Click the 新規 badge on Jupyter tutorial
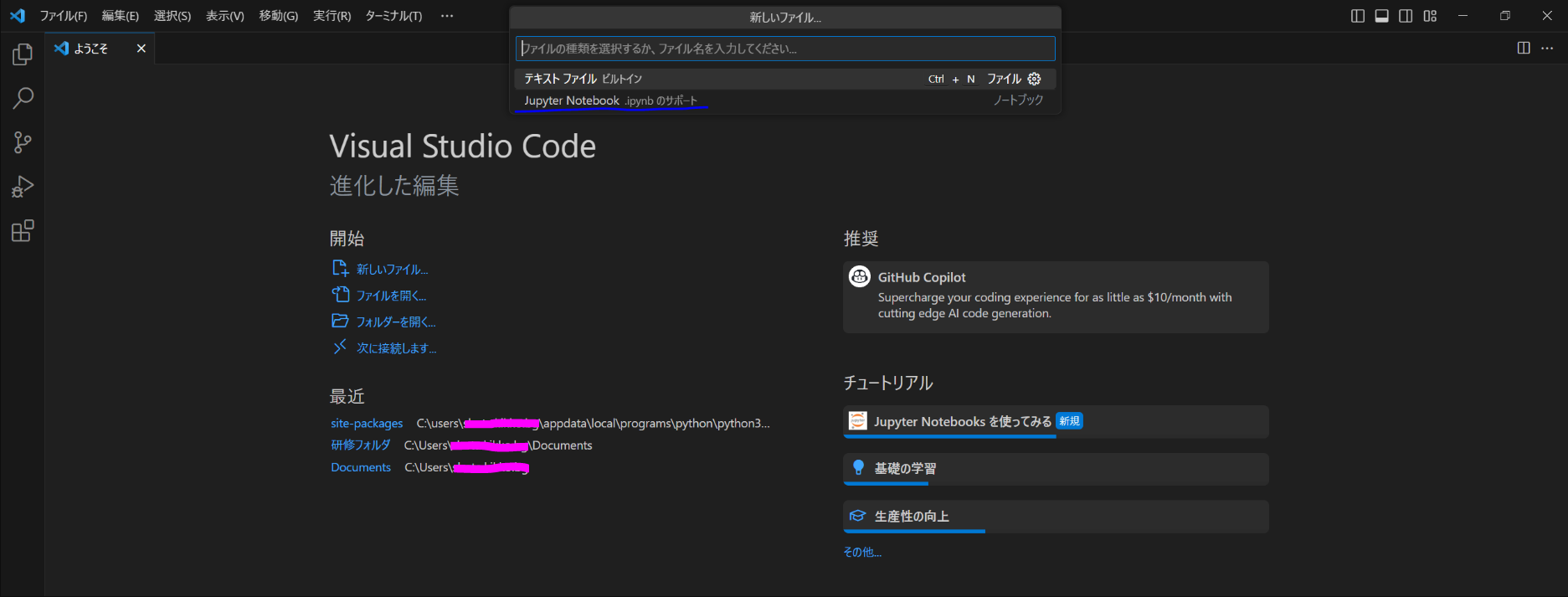 pyautogui.click(x=1069, y=421)
